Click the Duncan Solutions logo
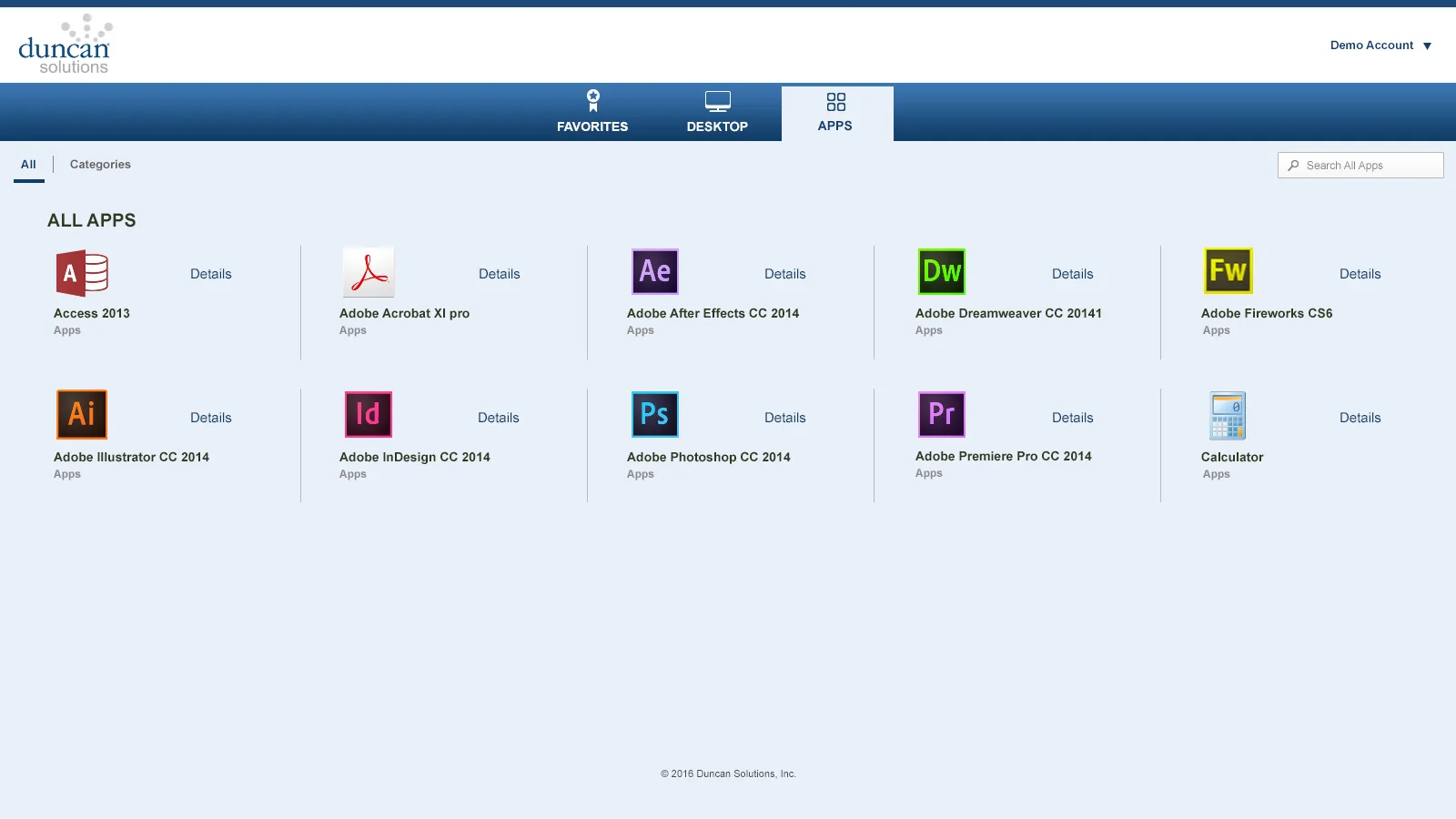The width and height of the screenshot is (1456, 819). (65, 45)
